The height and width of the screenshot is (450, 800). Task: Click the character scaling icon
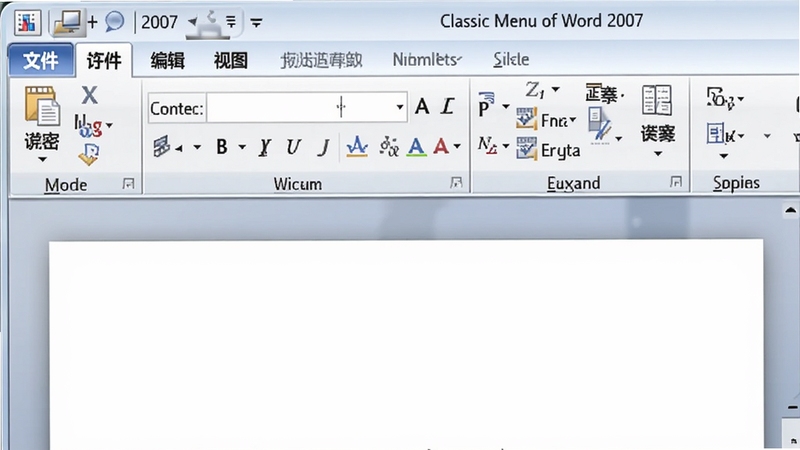389,147
